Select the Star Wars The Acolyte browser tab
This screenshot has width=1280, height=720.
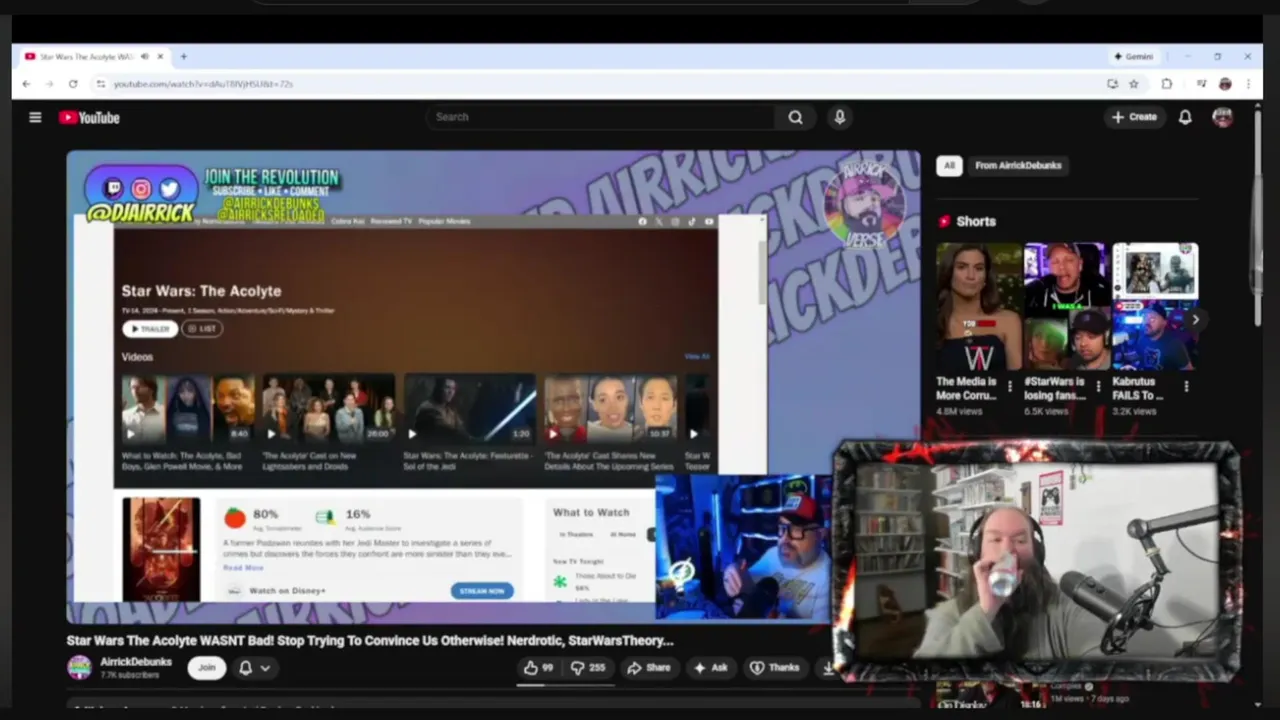click(x=95, y=57)
